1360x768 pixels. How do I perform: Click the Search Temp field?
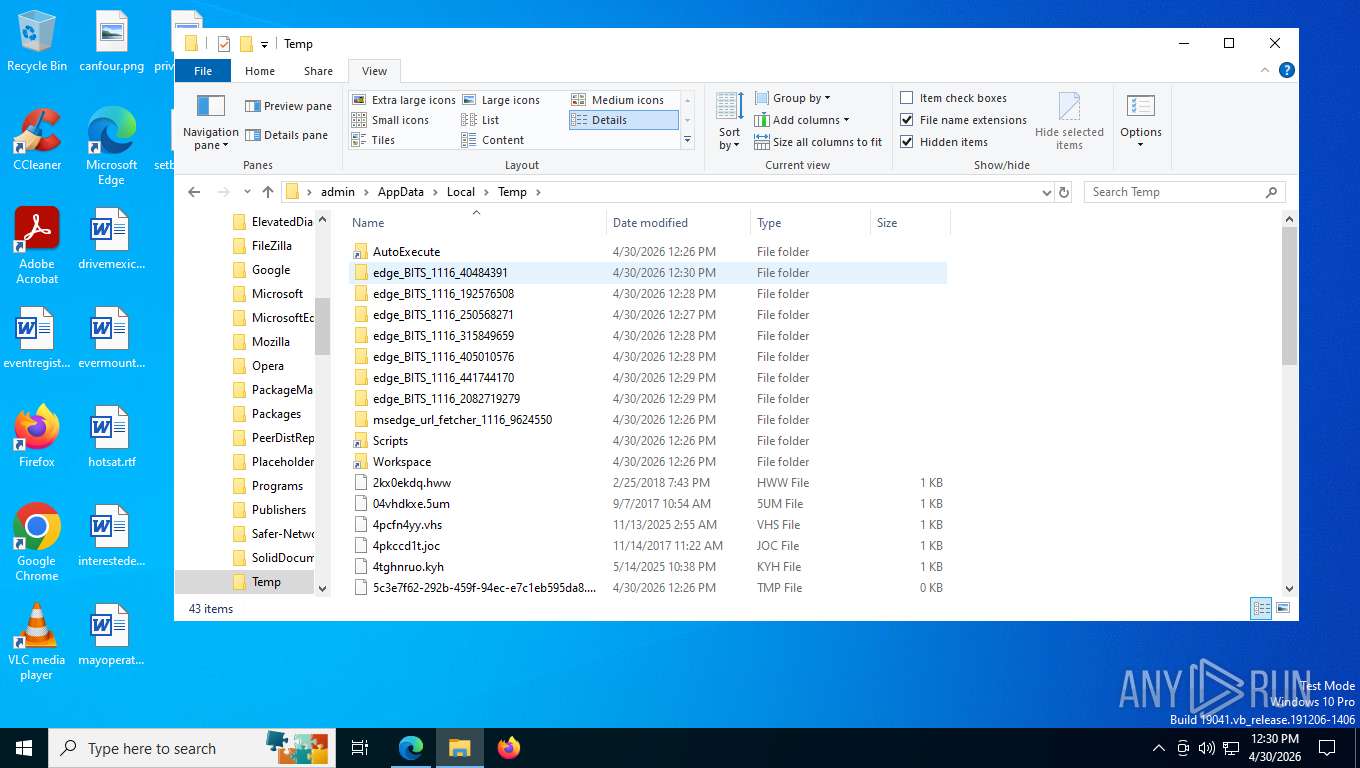click(x=1184, y=192)
